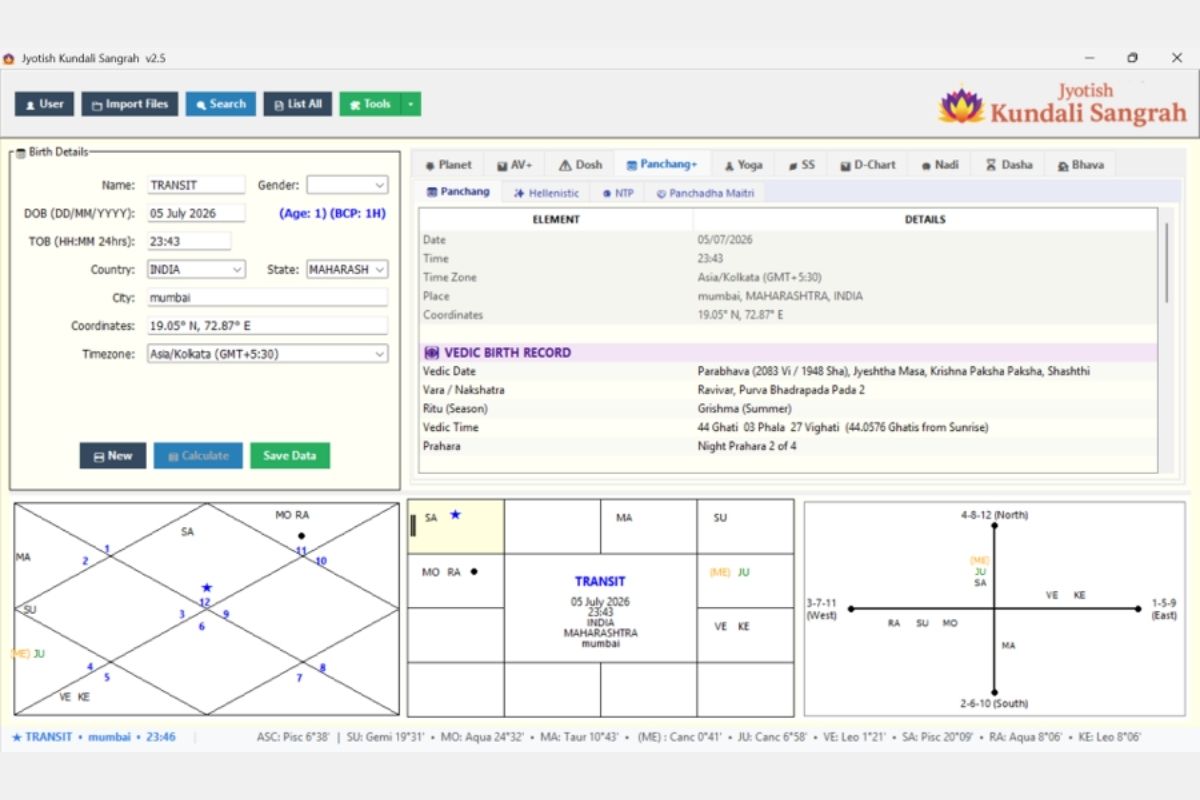Screen dimensions: 1200x800
Task: Select the Hellenistic sub-tab
Action: [x=546, y=193]
